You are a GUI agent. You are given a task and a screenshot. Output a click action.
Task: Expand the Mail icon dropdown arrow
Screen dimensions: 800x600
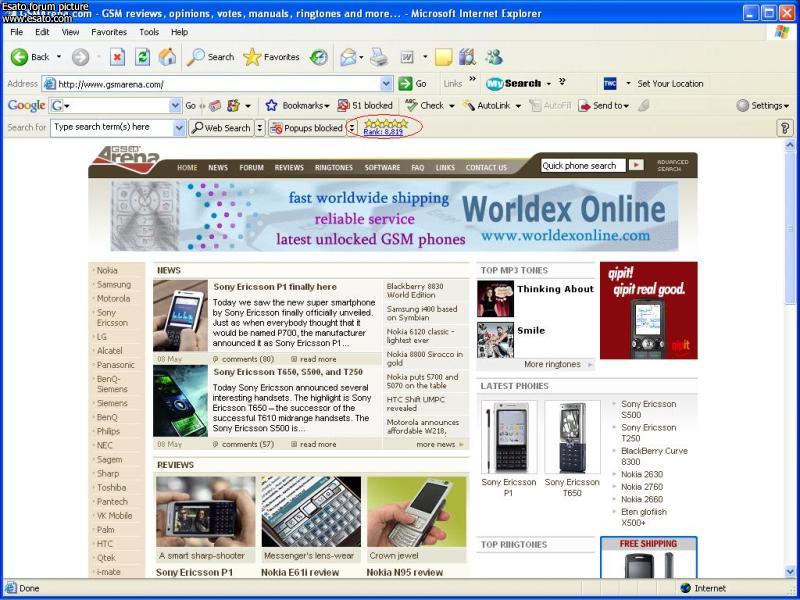(361, 57)
